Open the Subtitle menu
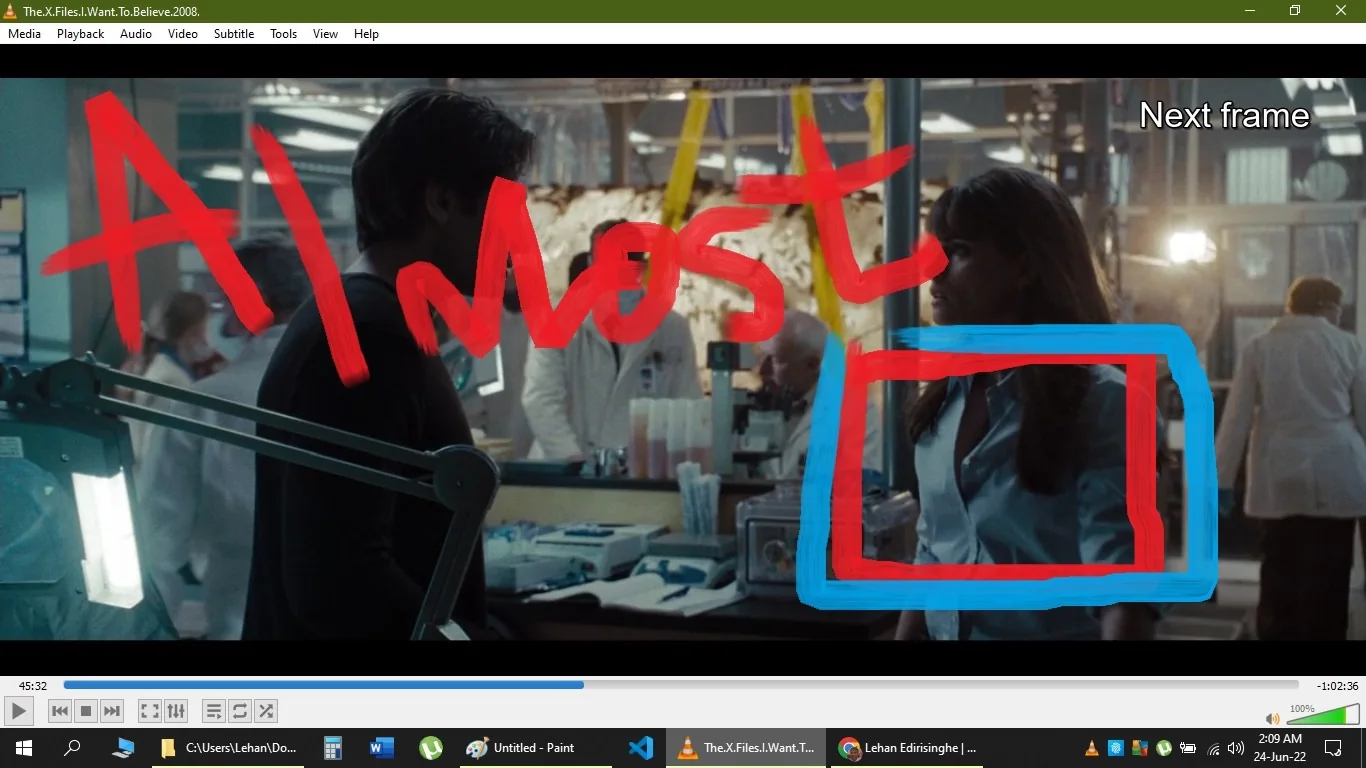The image size is (1366, 768). coord(234,33)
